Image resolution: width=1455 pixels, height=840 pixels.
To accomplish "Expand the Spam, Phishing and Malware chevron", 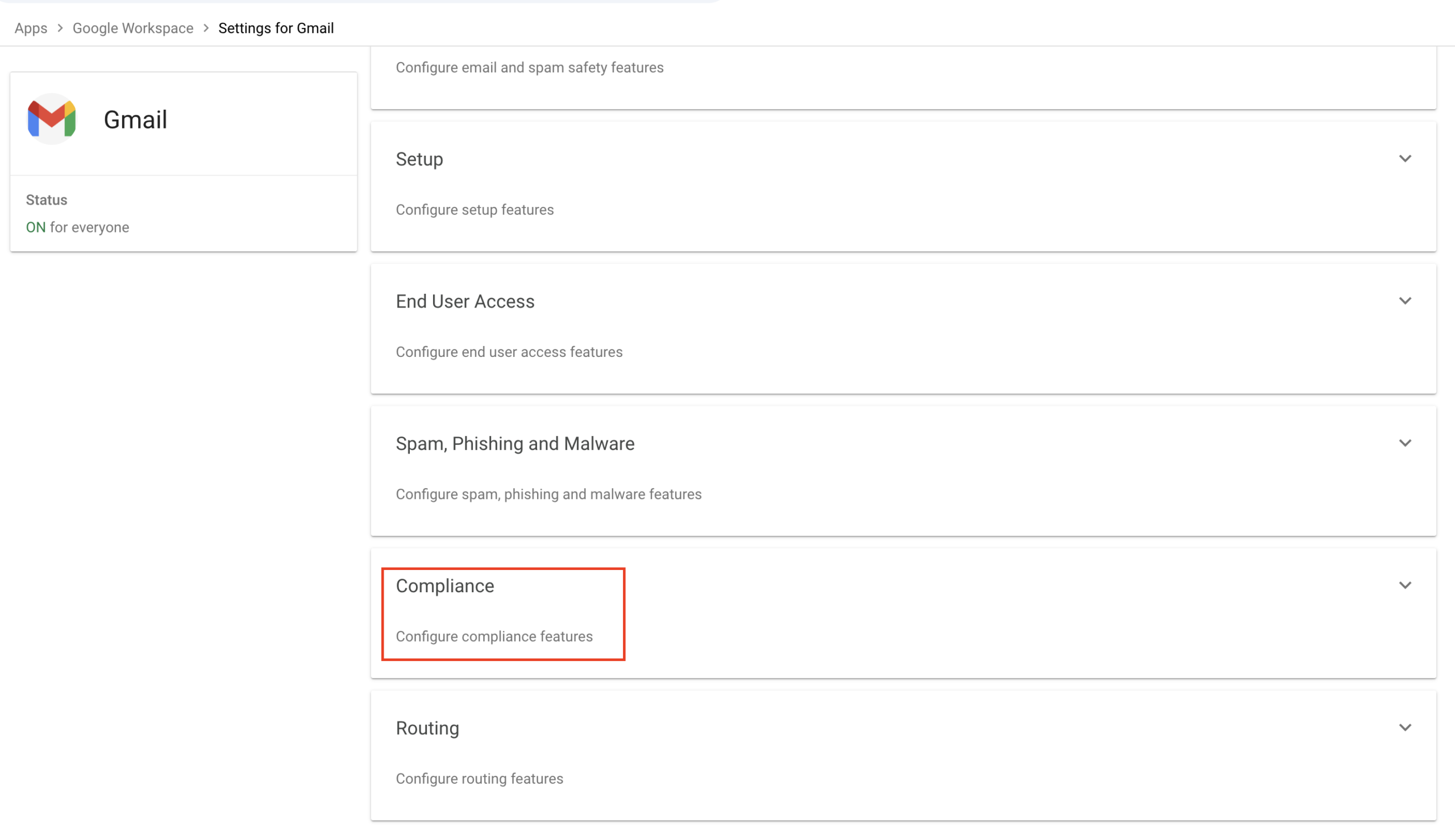I will click(1405, 443).
